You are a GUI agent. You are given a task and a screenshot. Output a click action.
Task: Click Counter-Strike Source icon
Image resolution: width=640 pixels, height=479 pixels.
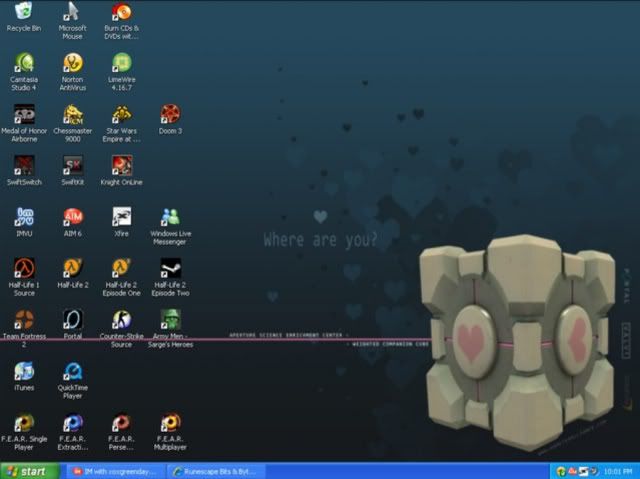point(121,319)
